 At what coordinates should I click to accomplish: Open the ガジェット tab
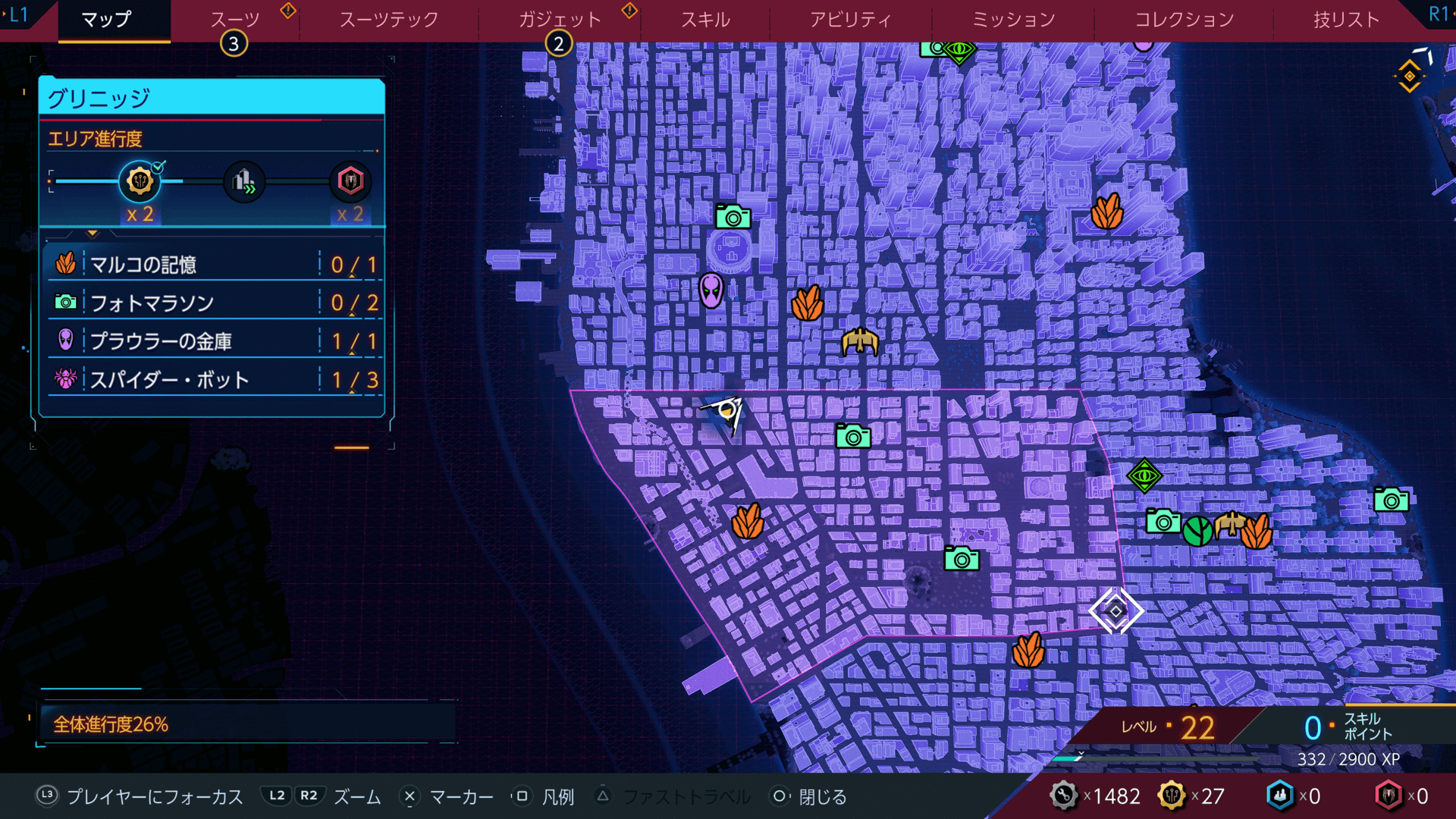[560, 20]
